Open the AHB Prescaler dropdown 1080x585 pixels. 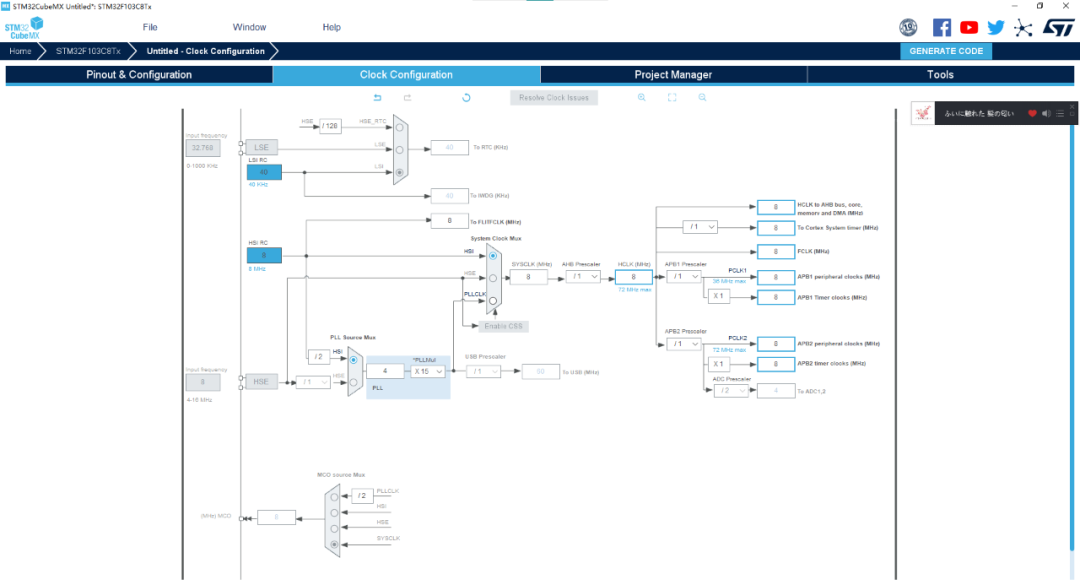coord(582,276)
